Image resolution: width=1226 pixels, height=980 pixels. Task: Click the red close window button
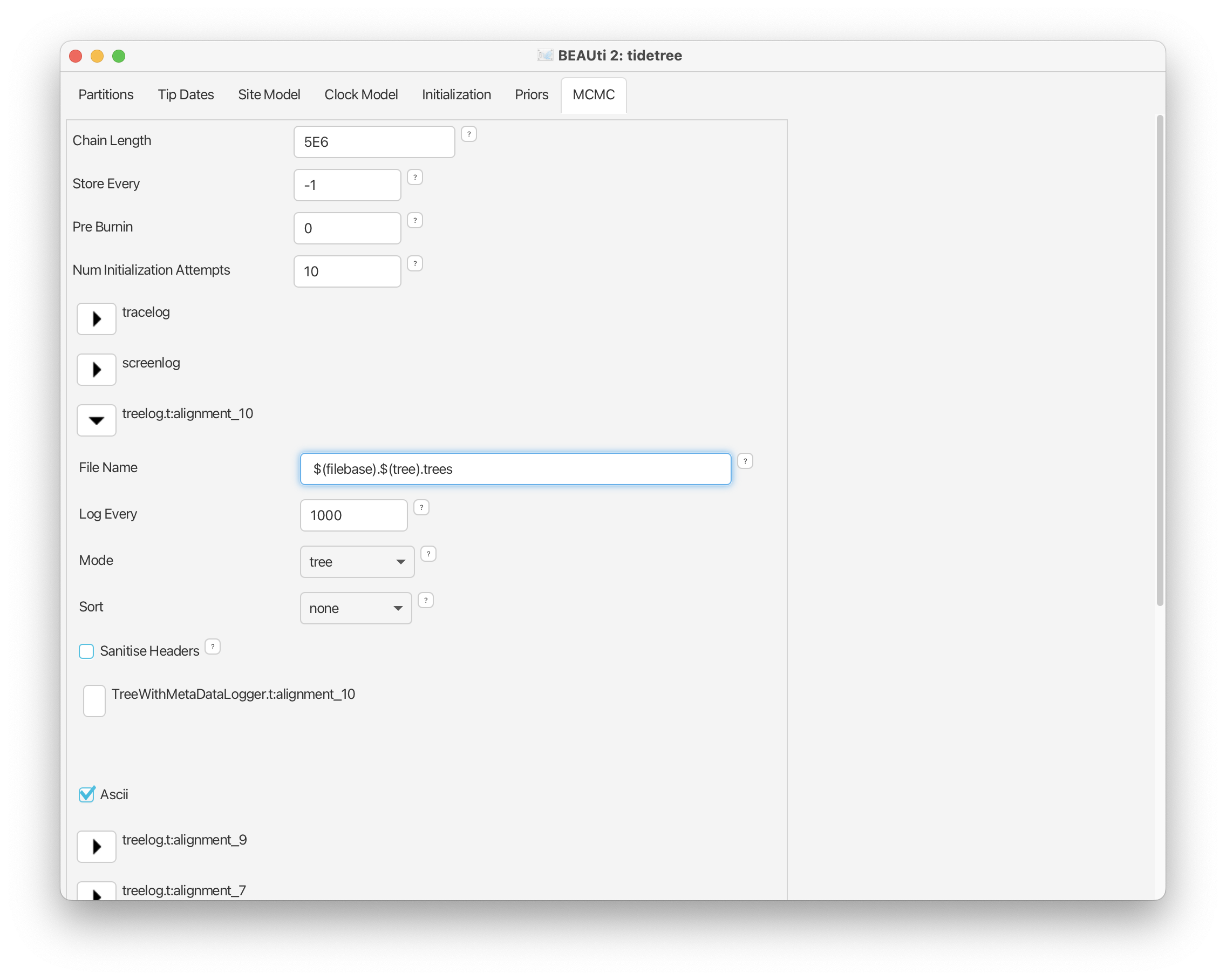pos(76,56)
